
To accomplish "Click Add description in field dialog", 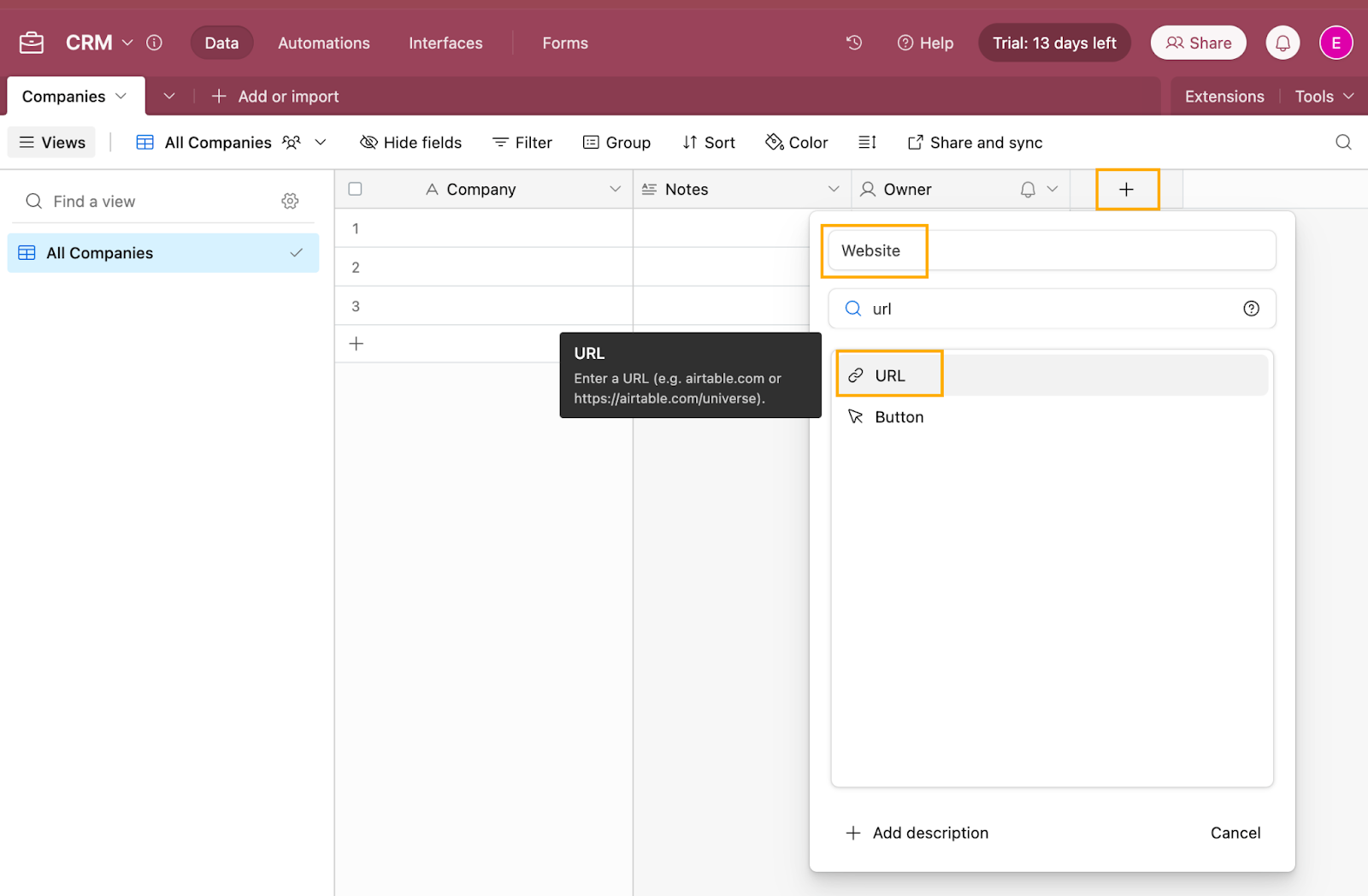I will pyautogui.click(x=917, y=833).
